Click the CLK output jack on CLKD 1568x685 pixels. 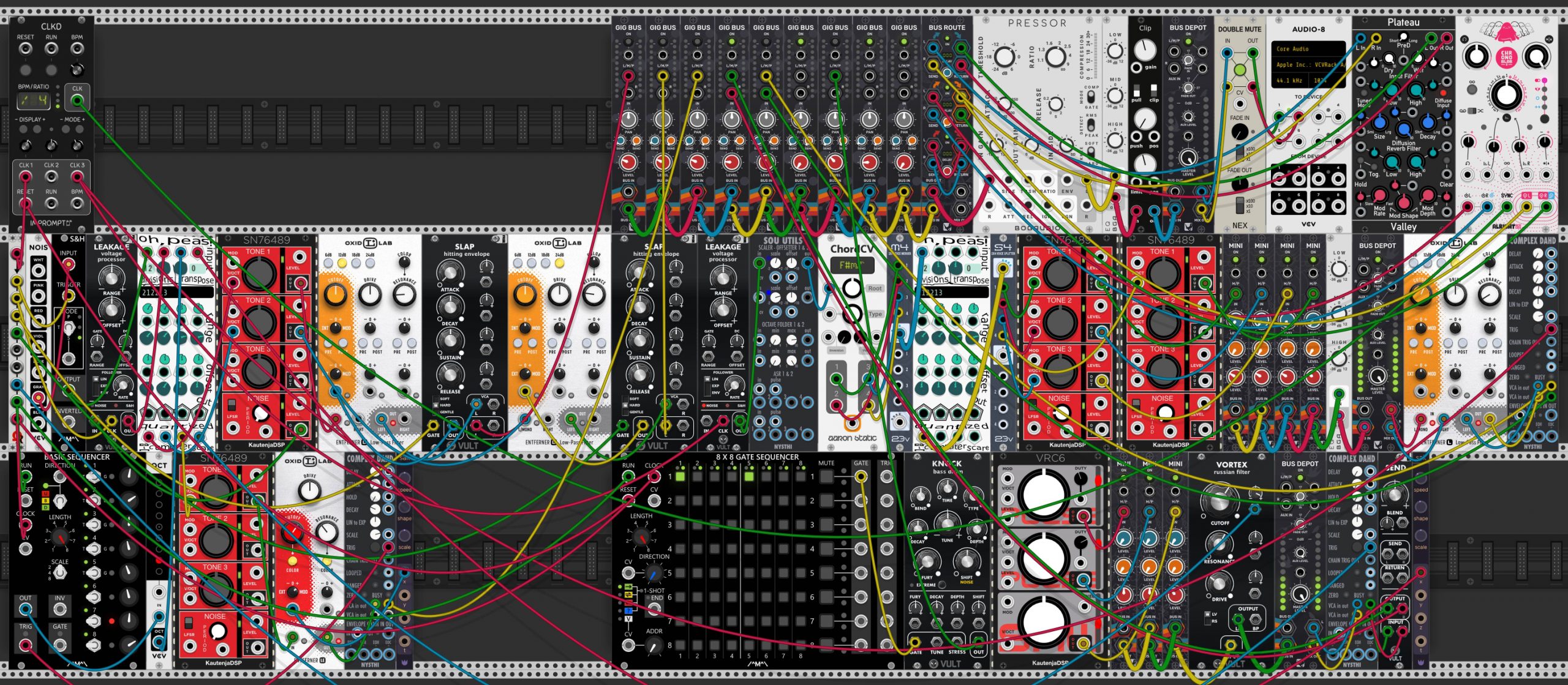(x=77, y=100)
